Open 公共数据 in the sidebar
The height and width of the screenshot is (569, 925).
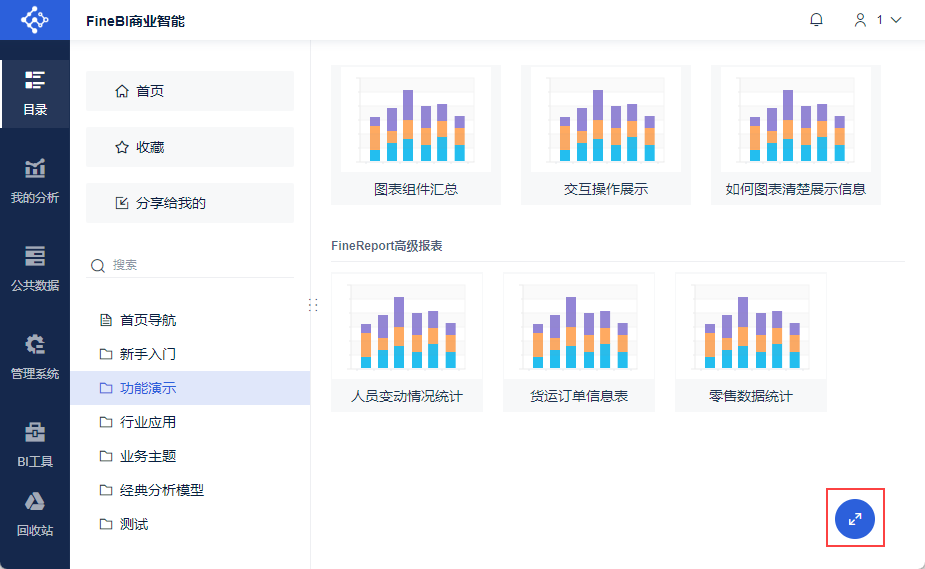(35, 269)
